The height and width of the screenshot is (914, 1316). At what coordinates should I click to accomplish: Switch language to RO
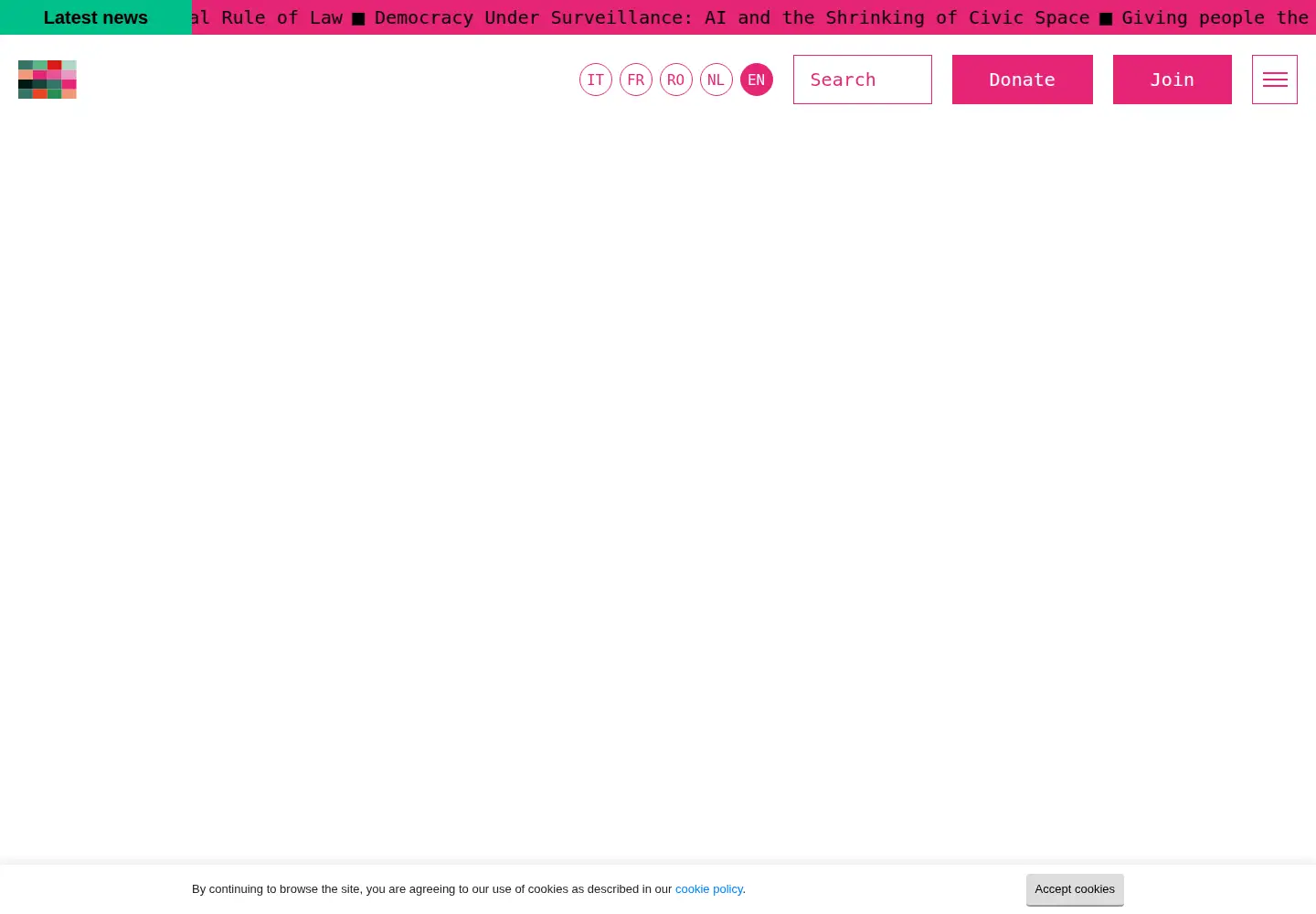(676, 80)
